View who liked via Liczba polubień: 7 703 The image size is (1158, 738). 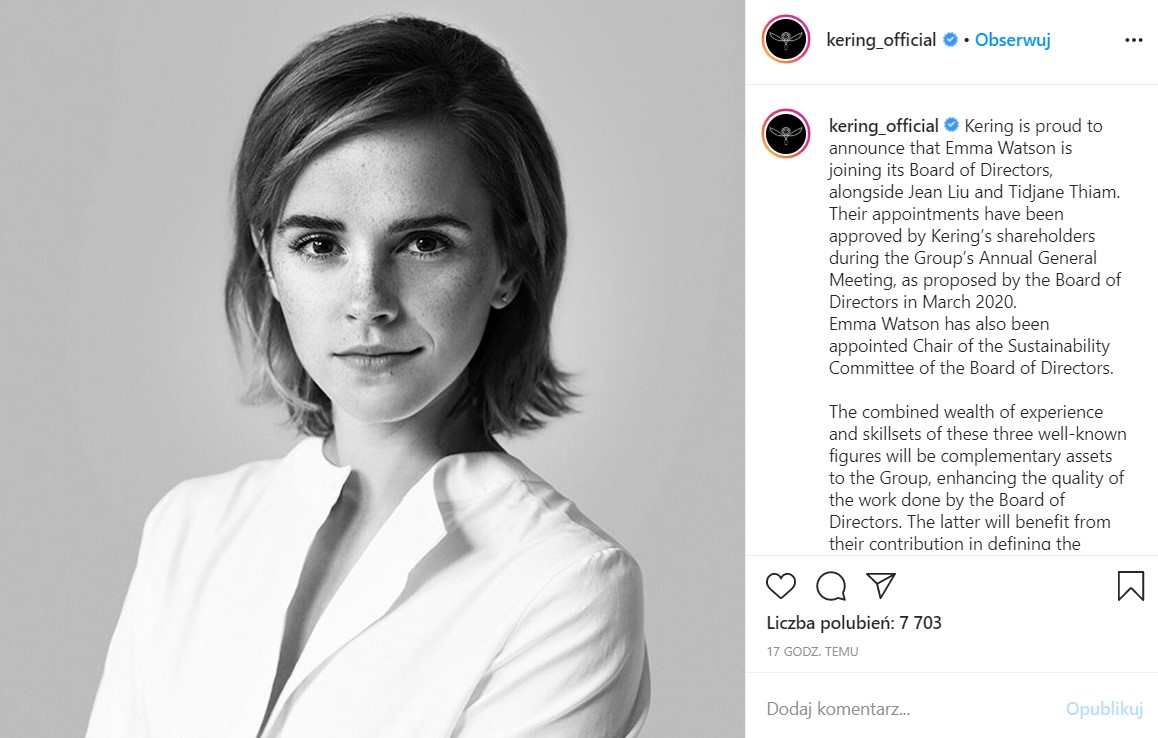(x=854, y=623)
